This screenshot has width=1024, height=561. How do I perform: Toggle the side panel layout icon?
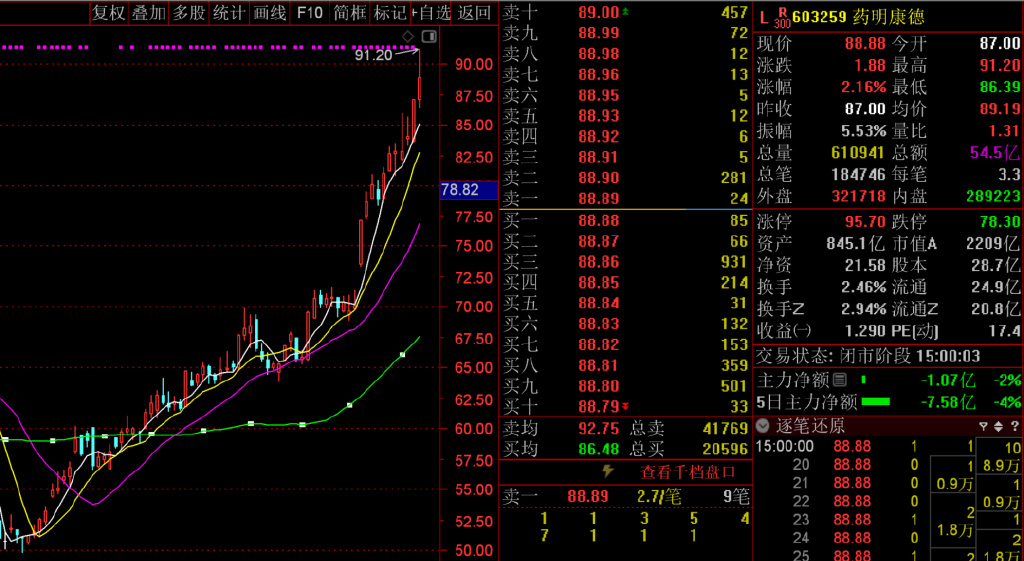click(429, 37)
